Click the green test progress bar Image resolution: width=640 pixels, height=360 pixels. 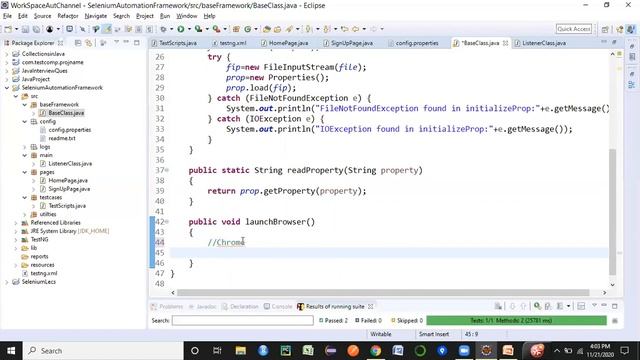[516, 320]
